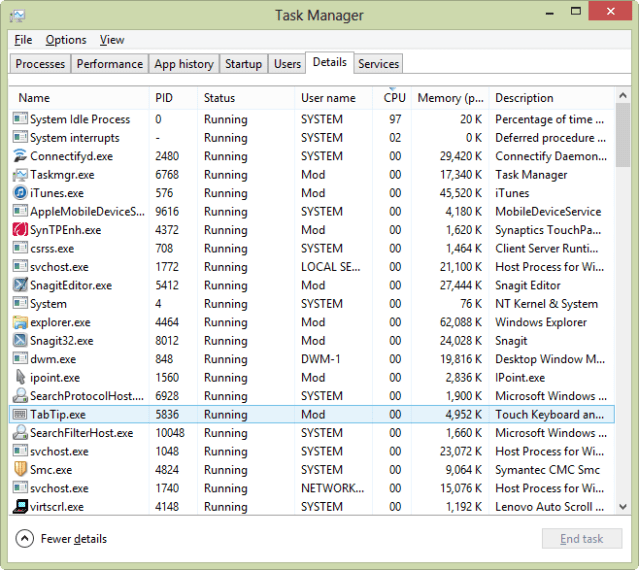The image size is (639, 570).
Task: Click the End task button
Action: (582, 539)
